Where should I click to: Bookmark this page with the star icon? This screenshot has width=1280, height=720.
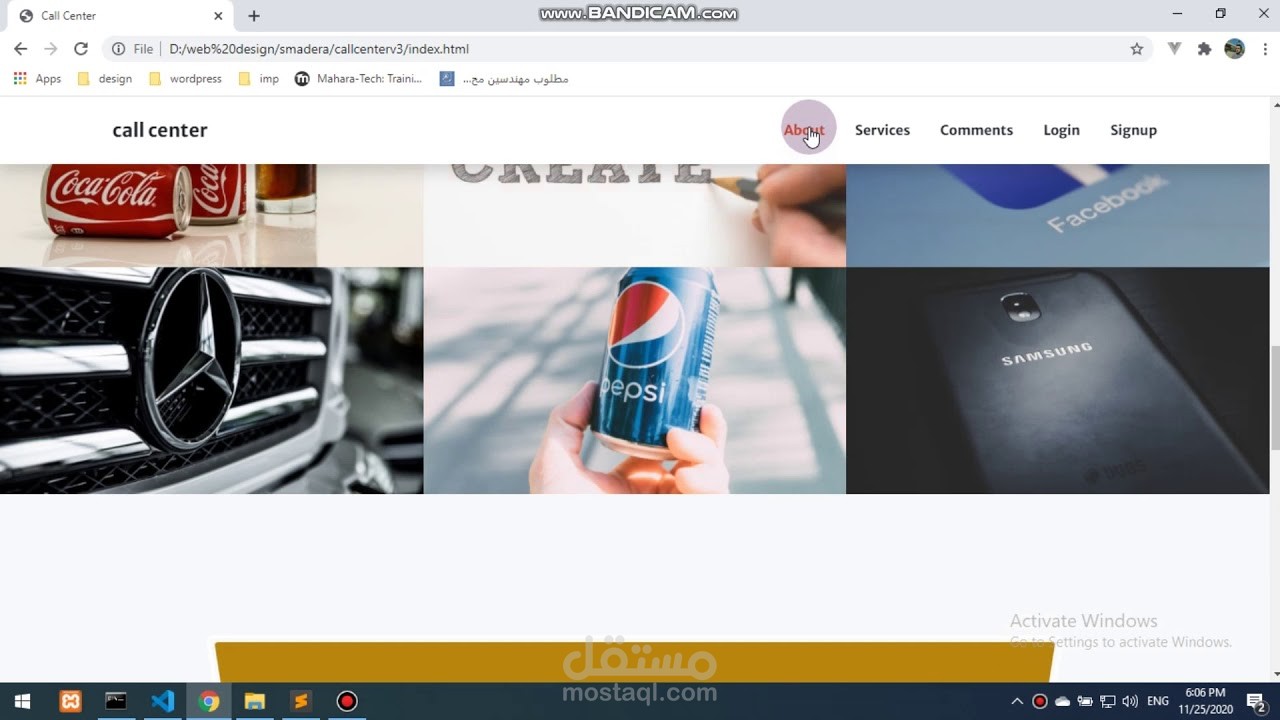point(1136,48)
